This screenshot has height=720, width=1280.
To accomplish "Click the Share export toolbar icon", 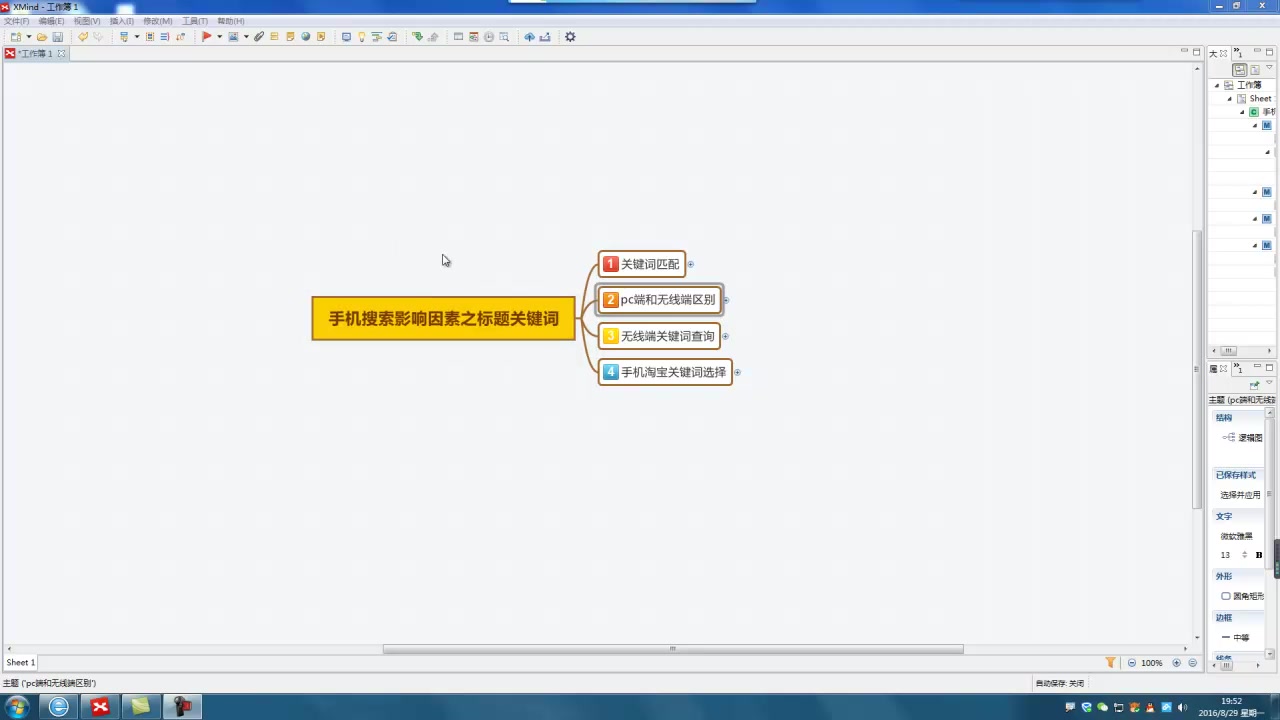I will tap(545, 37).
